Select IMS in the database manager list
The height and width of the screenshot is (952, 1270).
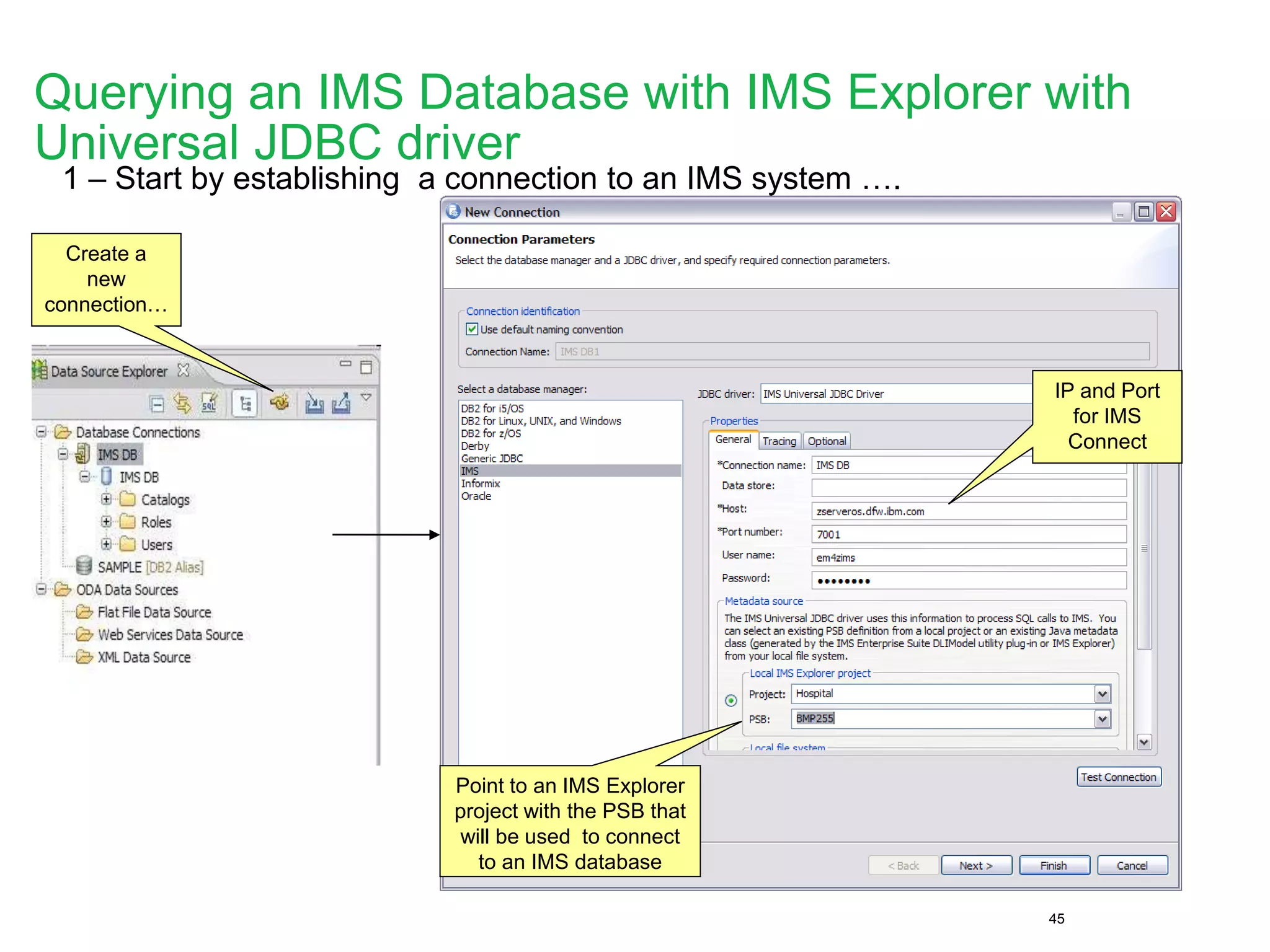(570, 470)
